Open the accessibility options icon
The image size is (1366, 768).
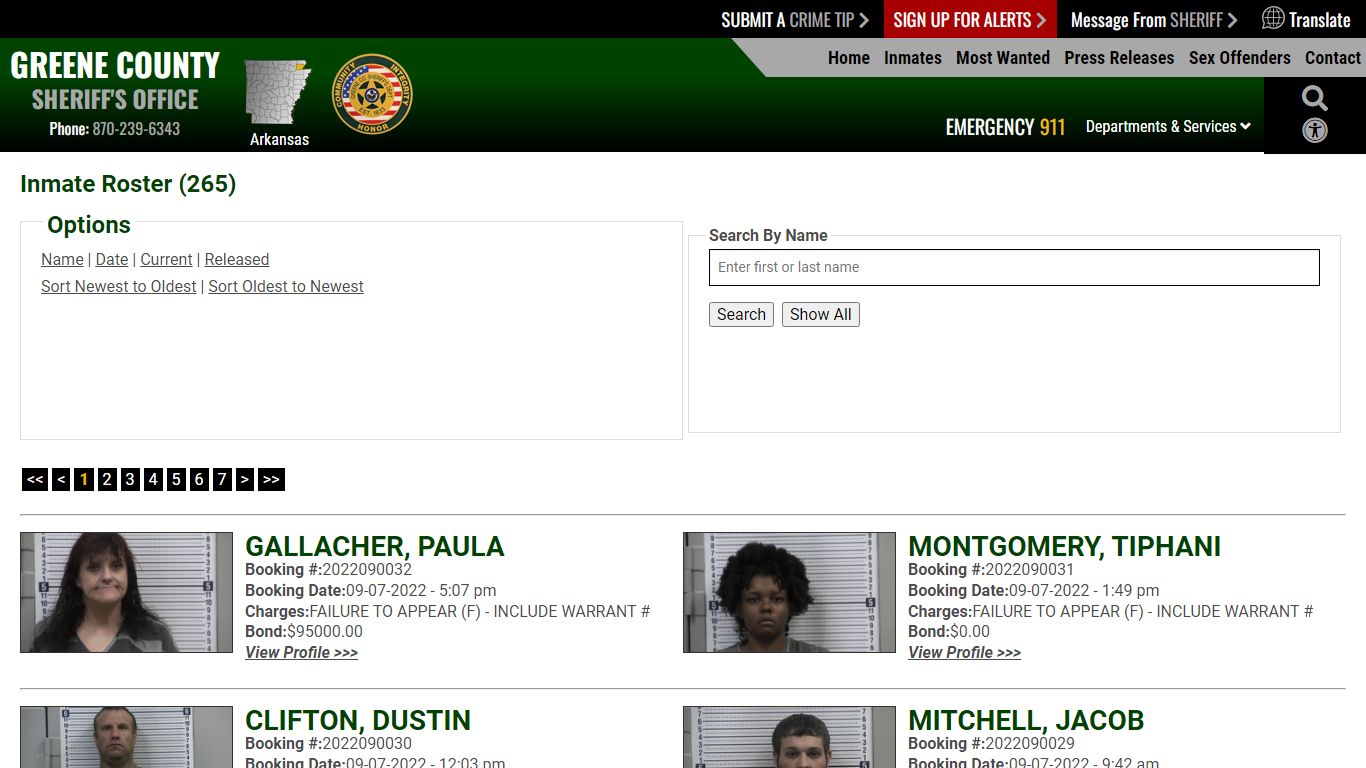[1315, 130]
